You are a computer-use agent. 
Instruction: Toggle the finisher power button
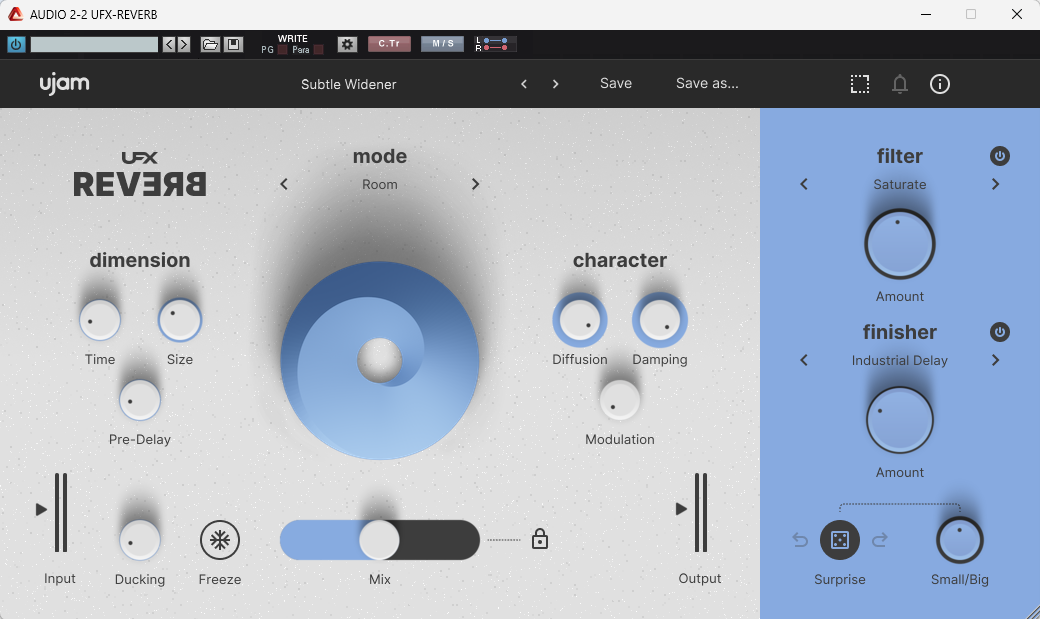click(1000, 332)
